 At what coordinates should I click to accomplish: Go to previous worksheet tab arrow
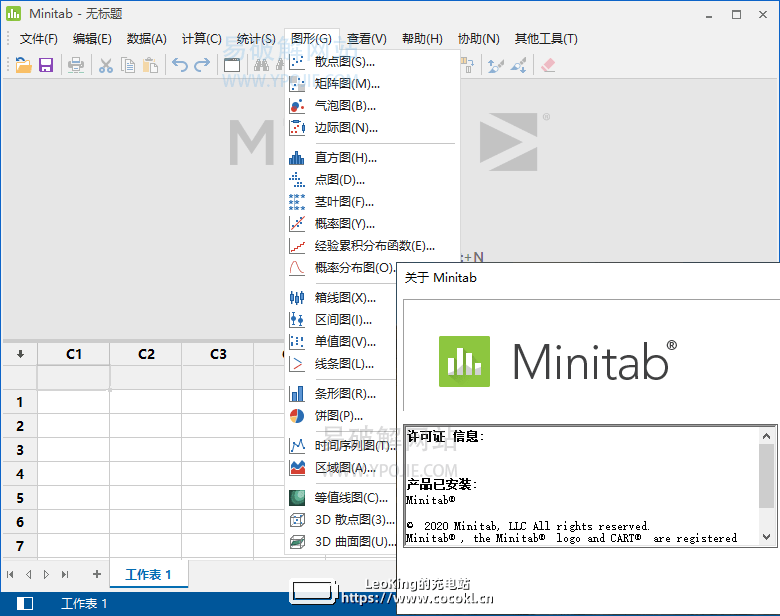tap(28, 575)
